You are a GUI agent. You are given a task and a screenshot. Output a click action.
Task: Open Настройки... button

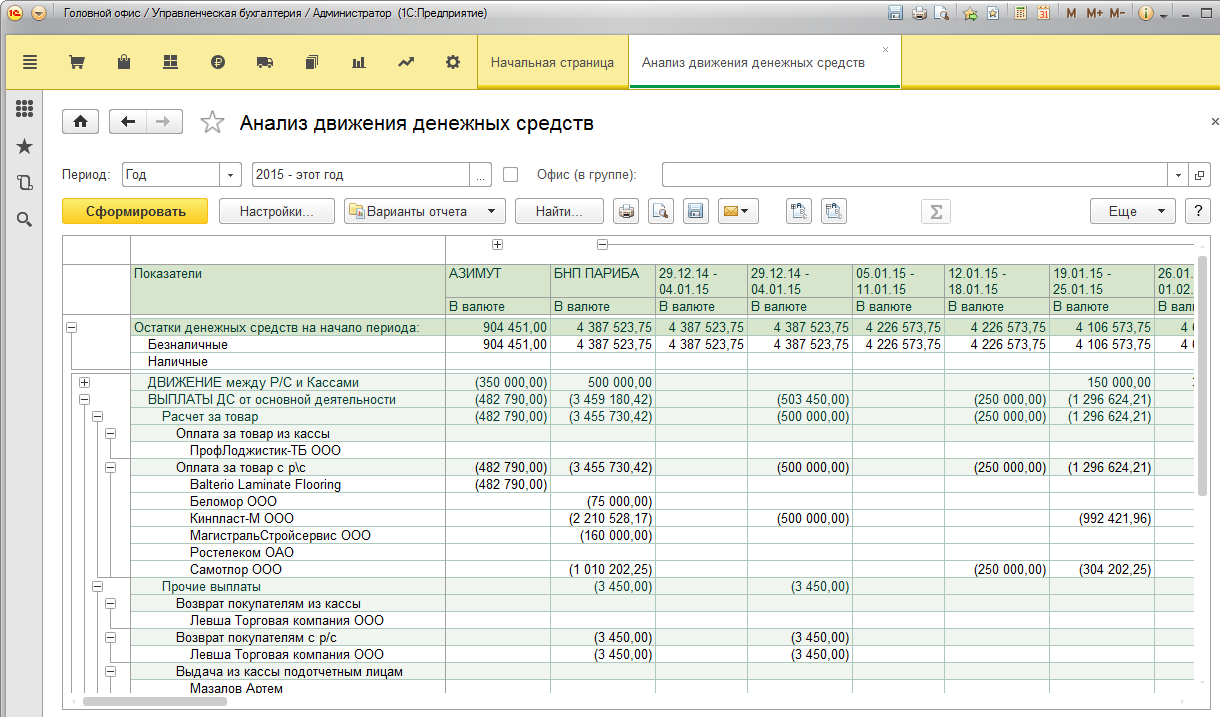coord(277,211)
